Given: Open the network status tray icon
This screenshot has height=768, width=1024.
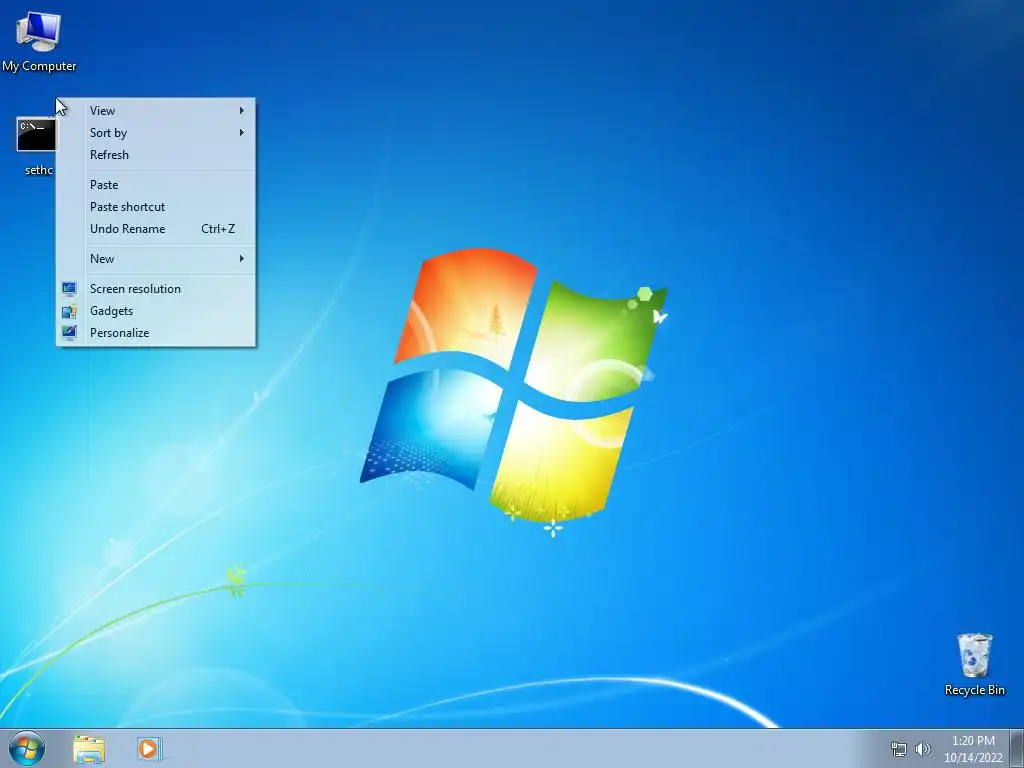Looking at the screenshot, I should [x=899, y=749].
